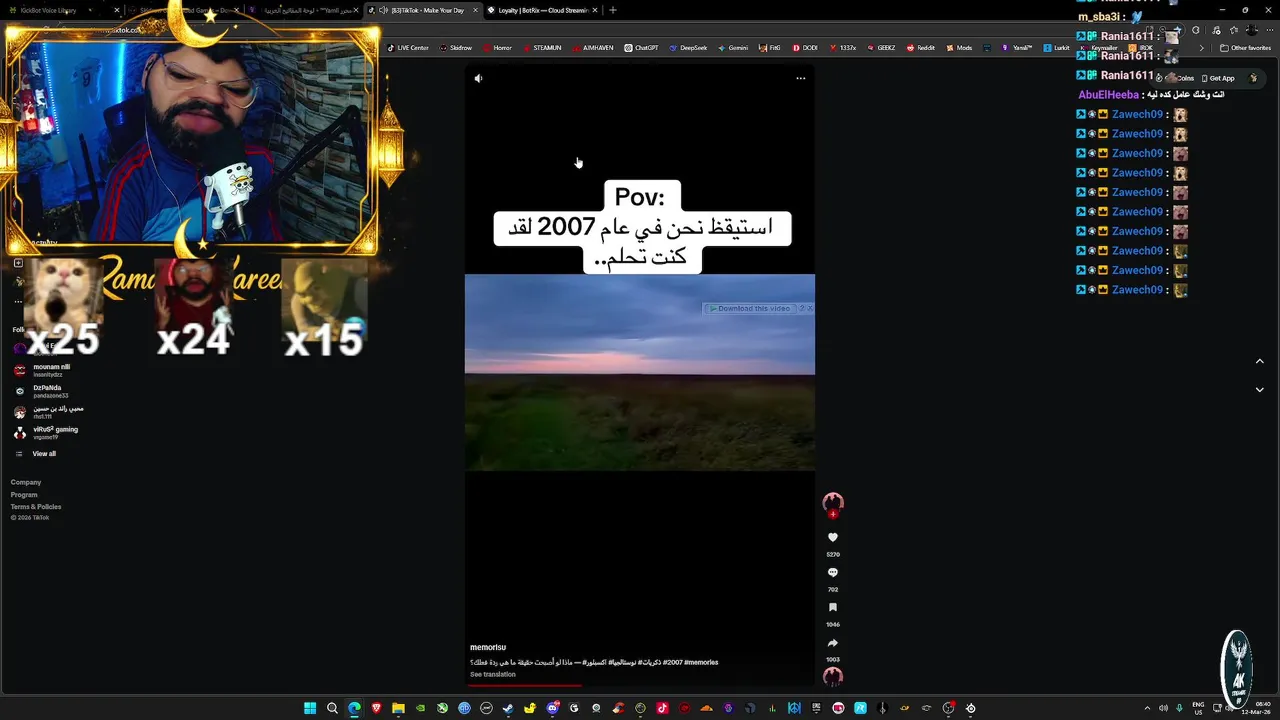The image size is (1280, 720).
Task: Open the Get App button
Action: pyautogui.click(x=1217, y=78)
